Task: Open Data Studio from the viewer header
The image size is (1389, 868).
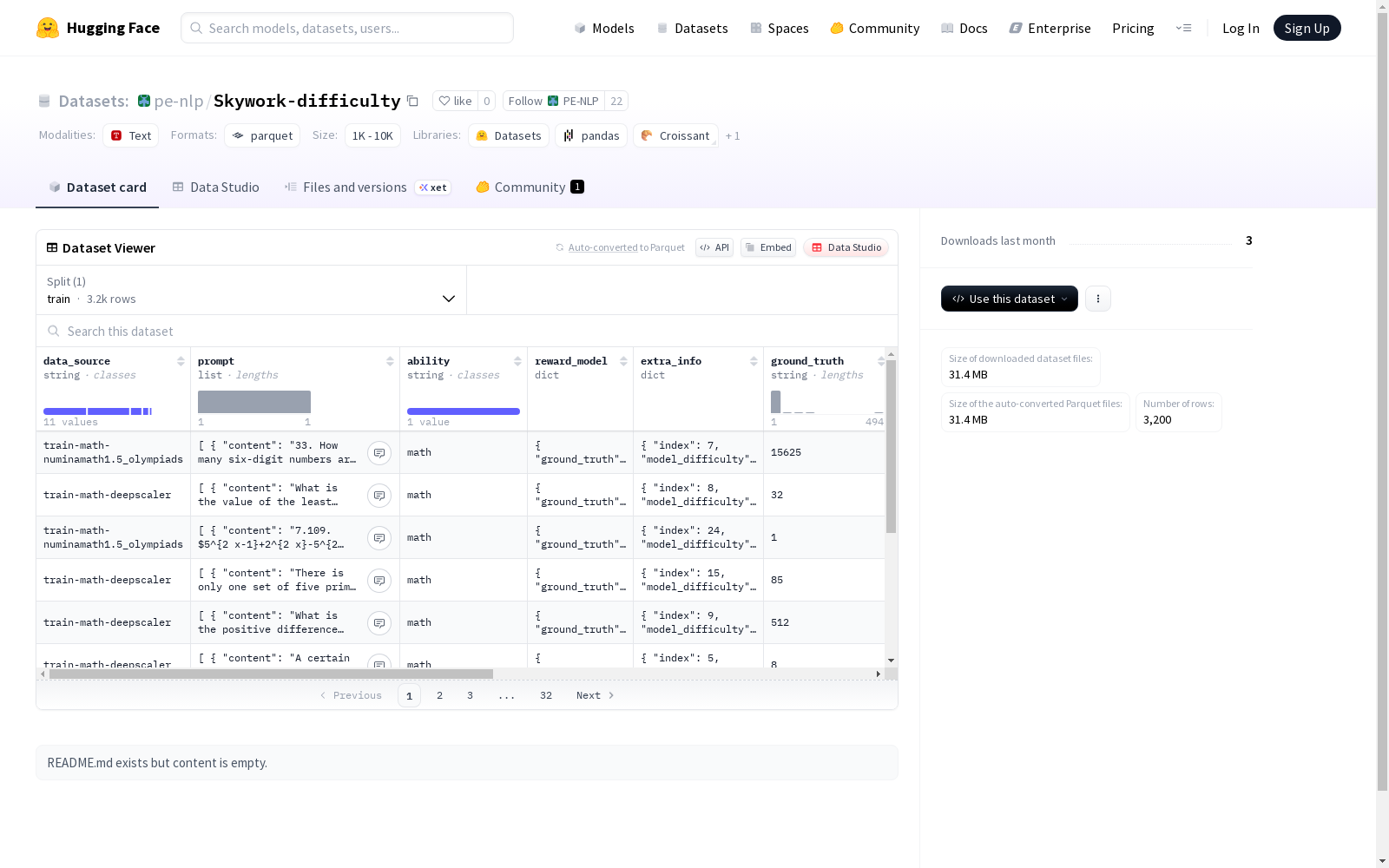Action: point(846,247)
